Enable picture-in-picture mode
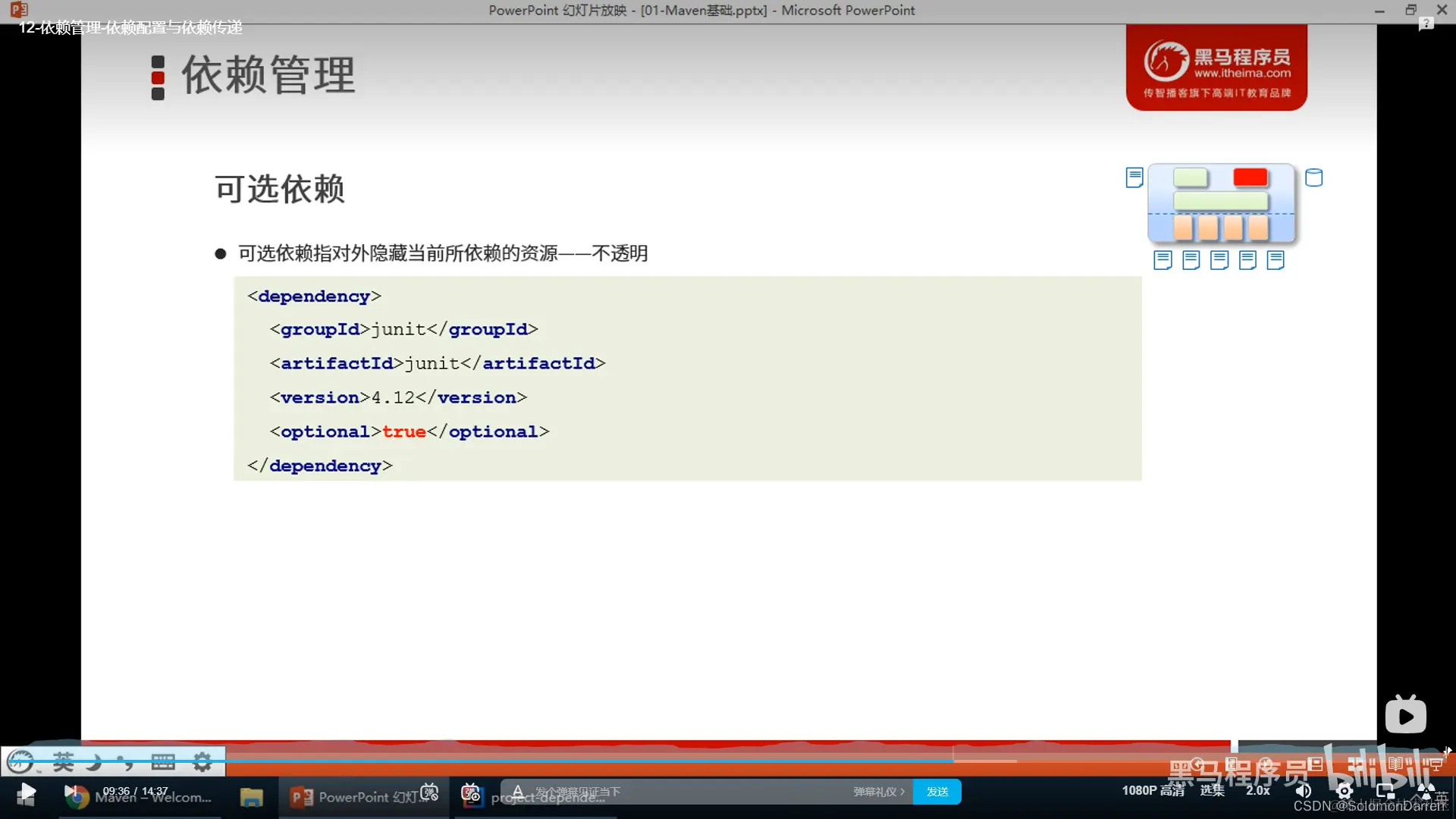Viewport: 1456px width, 819px height. click(x=1385, y=791)
